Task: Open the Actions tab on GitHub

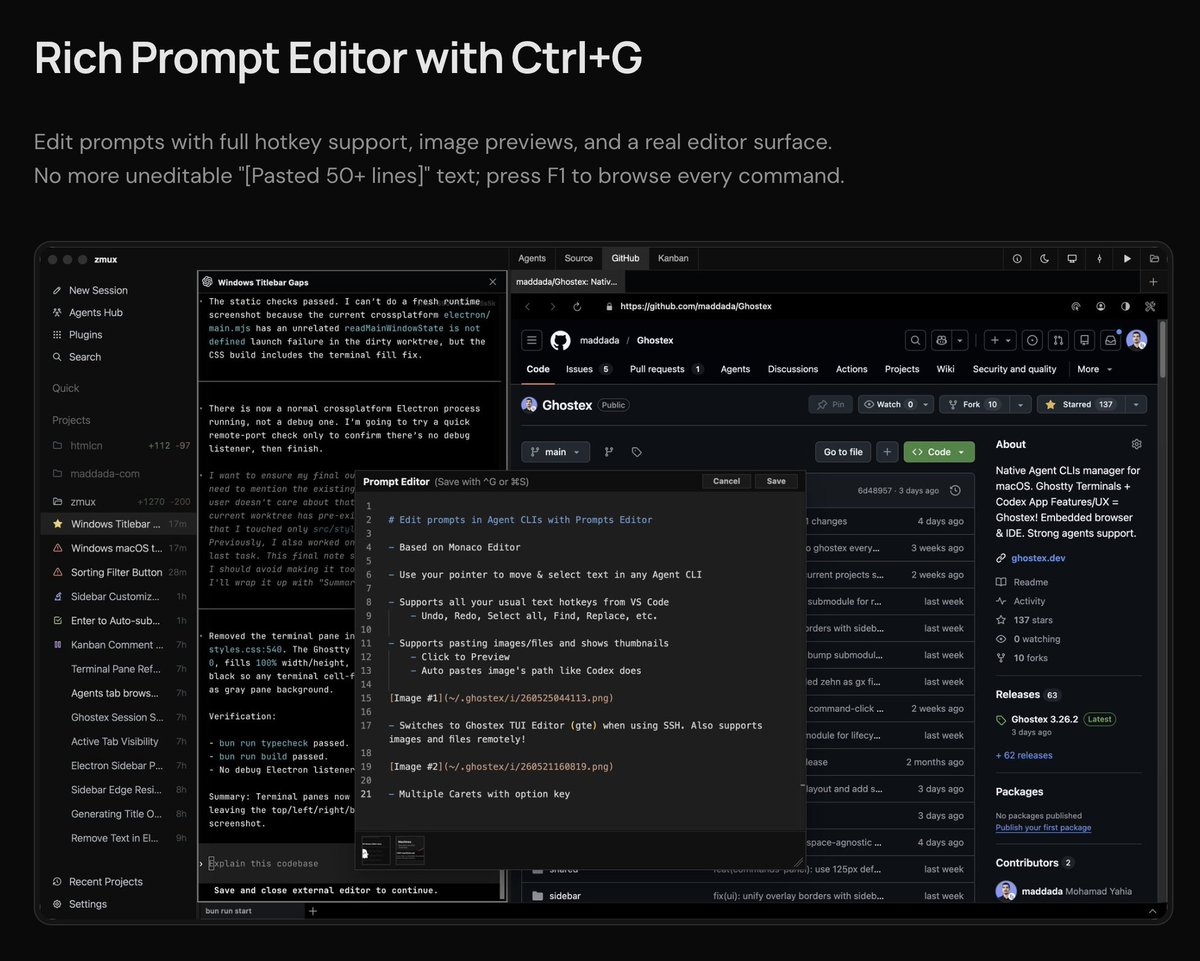Action: click(x=852, y=369)
